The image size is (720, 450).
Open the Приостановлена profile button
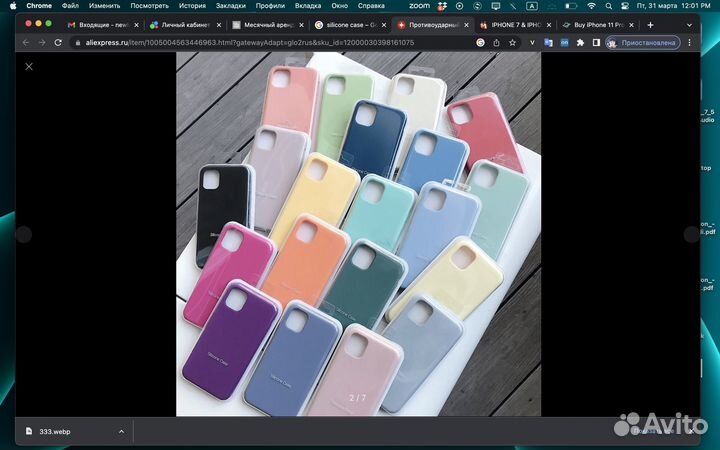pyautogui.click(x=643, y=43)
